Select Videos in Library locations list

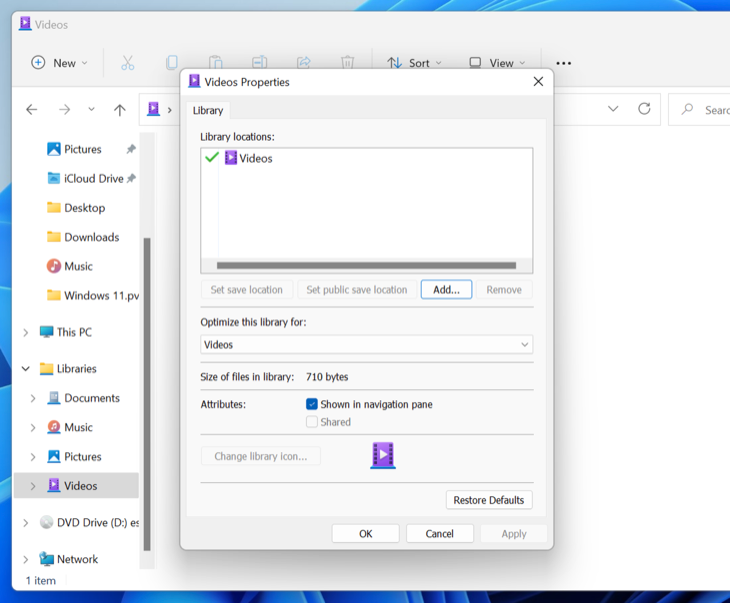tap(249, 158)
